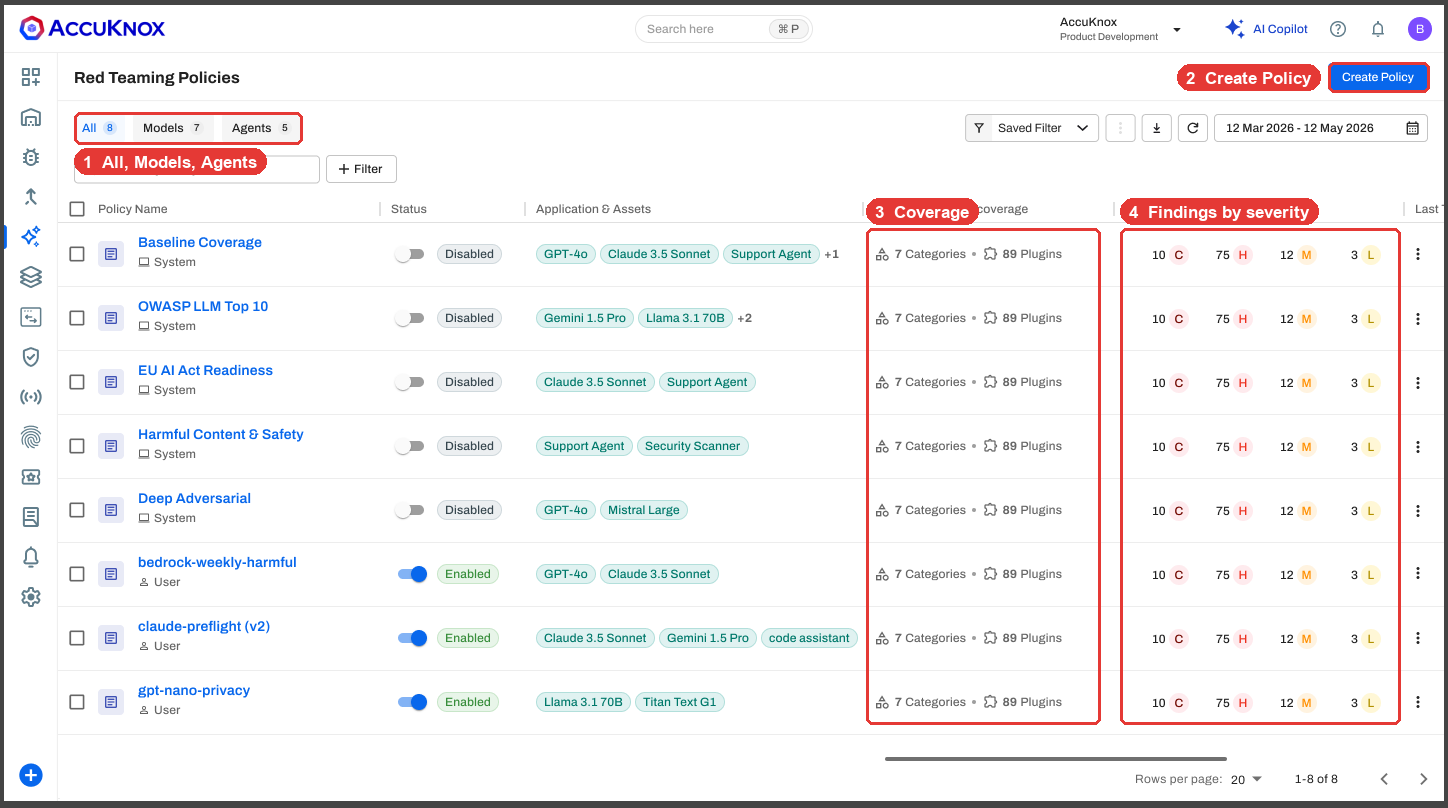Screen dimensions: 1448x808
Task: Click the horizontal table scrollbar
Action: 1056,759
